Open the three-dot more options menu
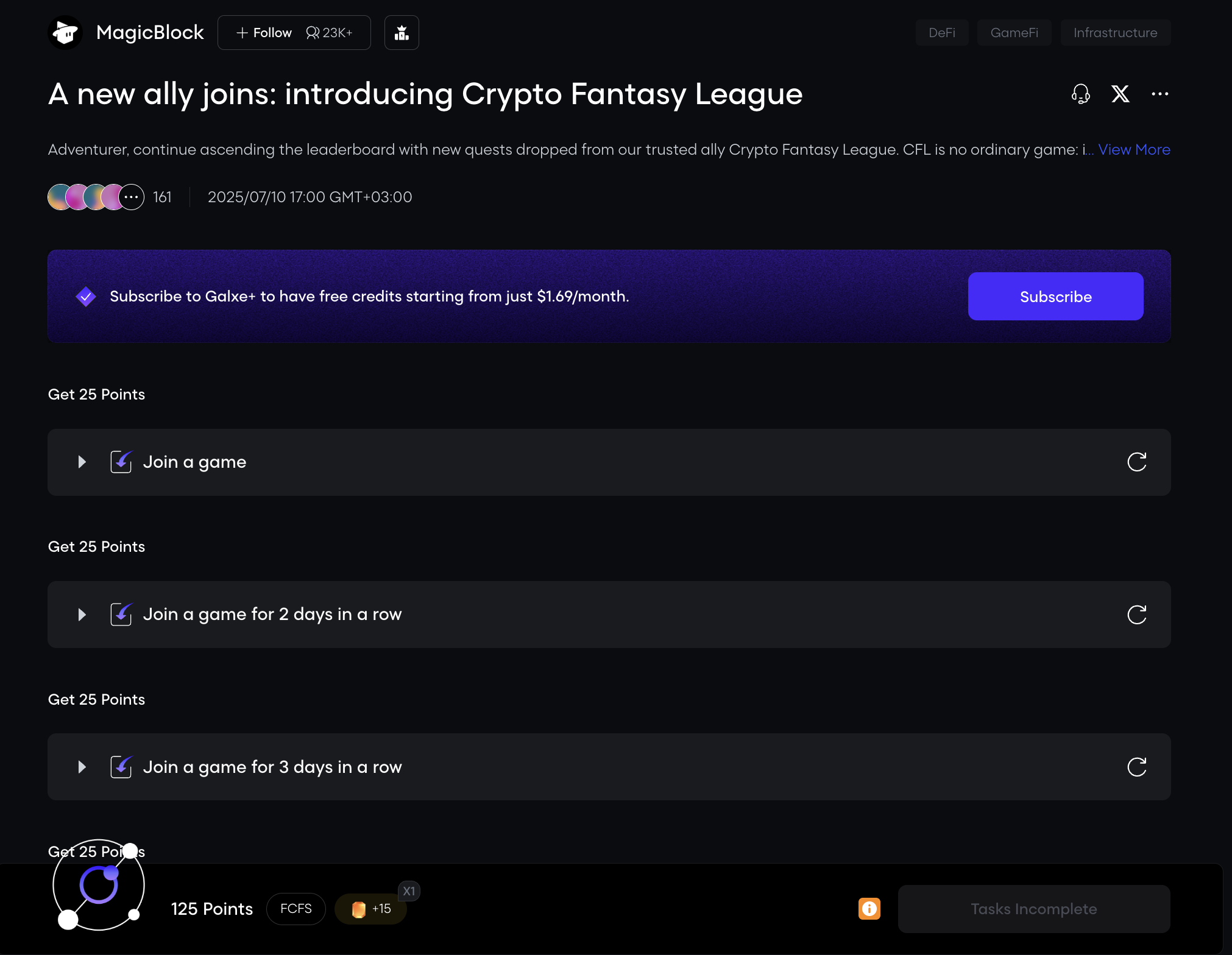1232x955 pixels. (x=1160, y=94)
